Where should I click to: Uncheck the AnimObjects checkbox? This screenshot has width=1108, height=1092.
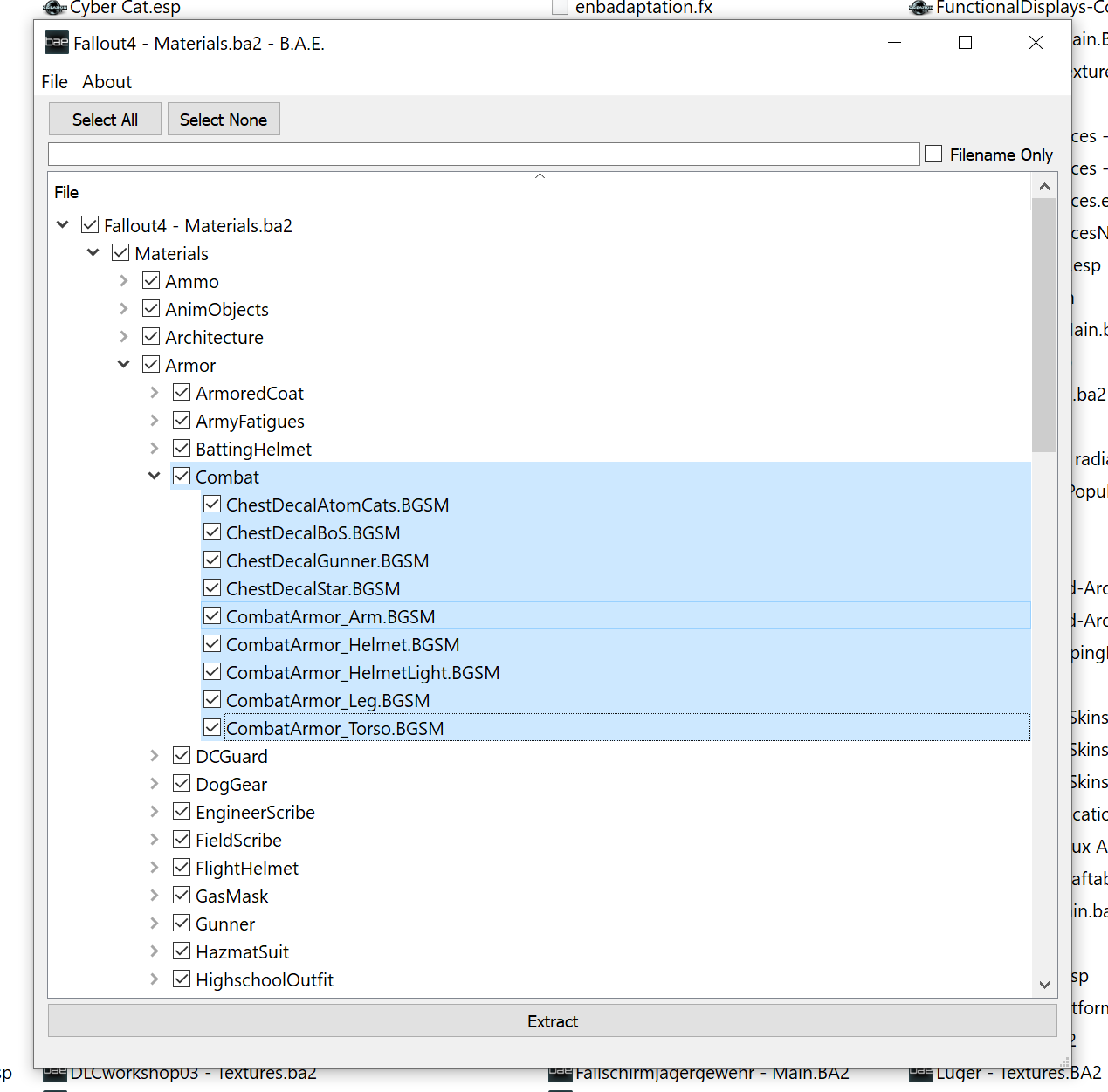pos(151,309)
